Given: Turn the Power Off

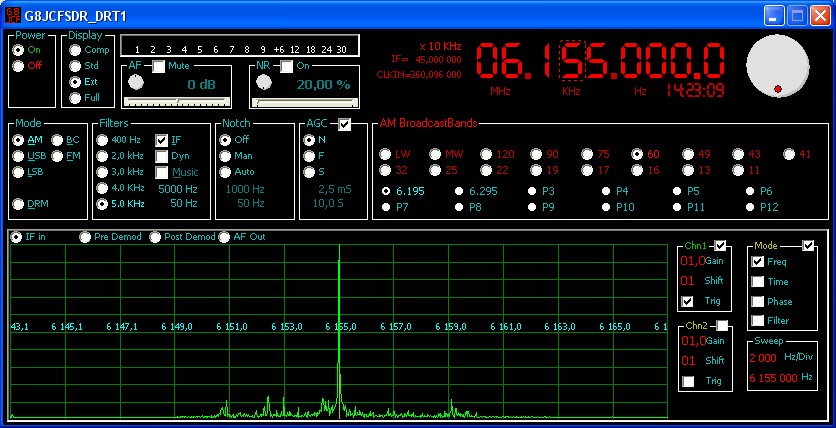Looking at the screenshot, I should (17, 65).
